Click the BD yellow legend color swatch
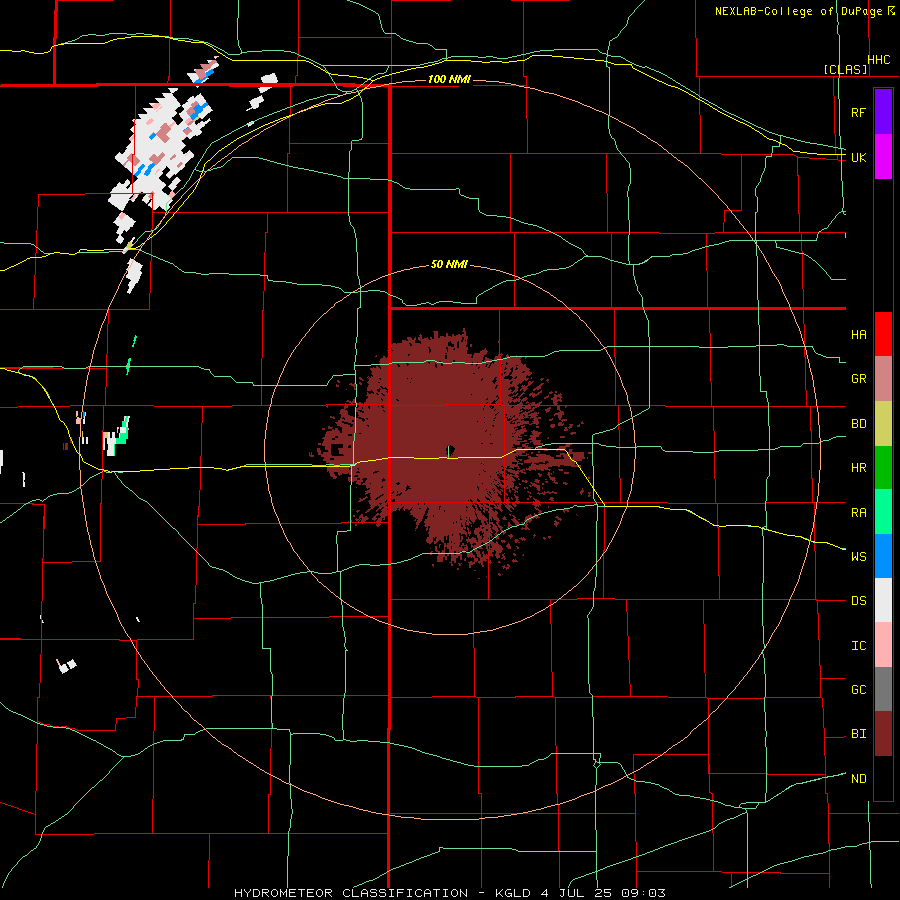Viewport: 900px width, 900px height. click(x=883, y=424)
